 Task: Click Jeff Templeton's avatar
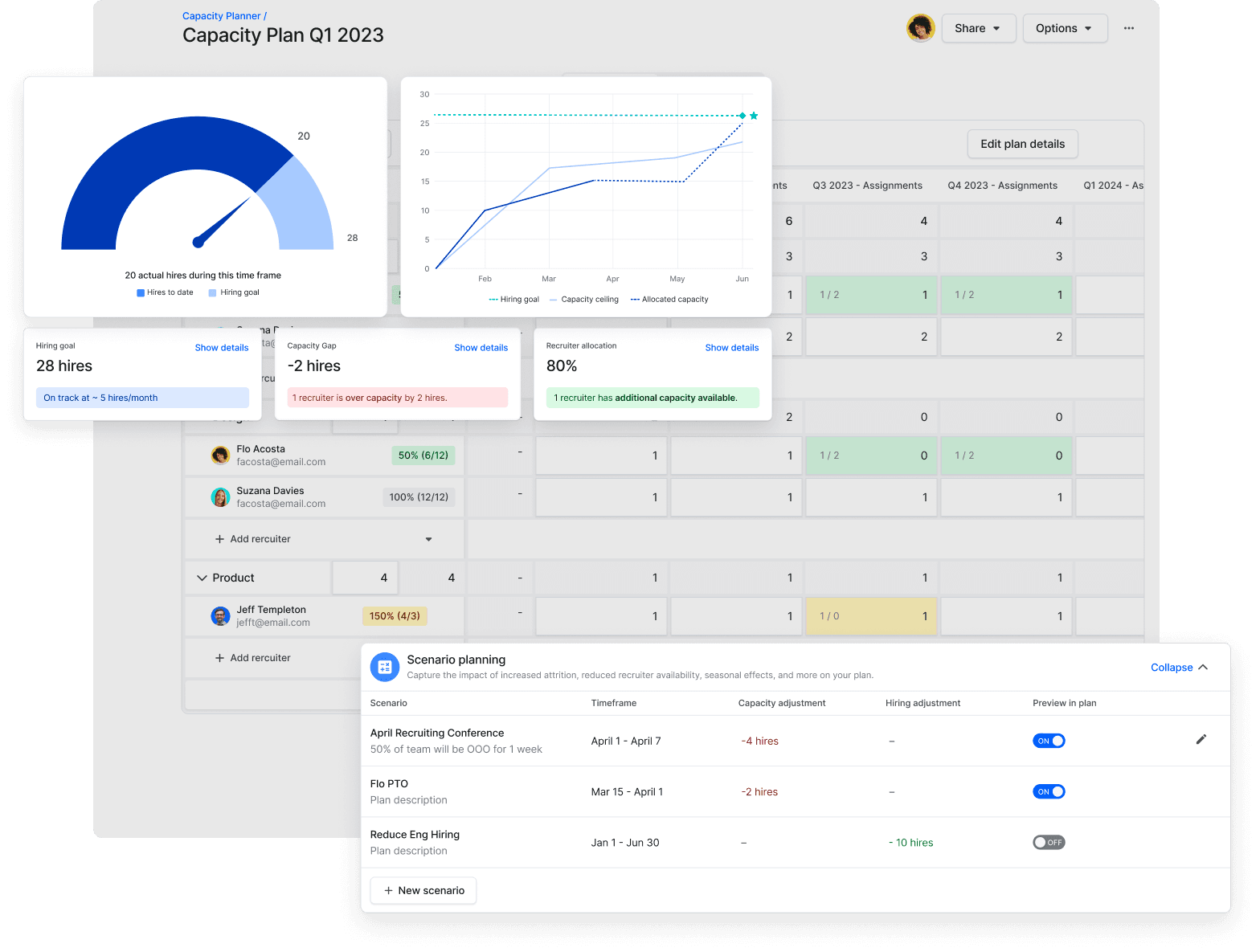(x=220, y=616)
